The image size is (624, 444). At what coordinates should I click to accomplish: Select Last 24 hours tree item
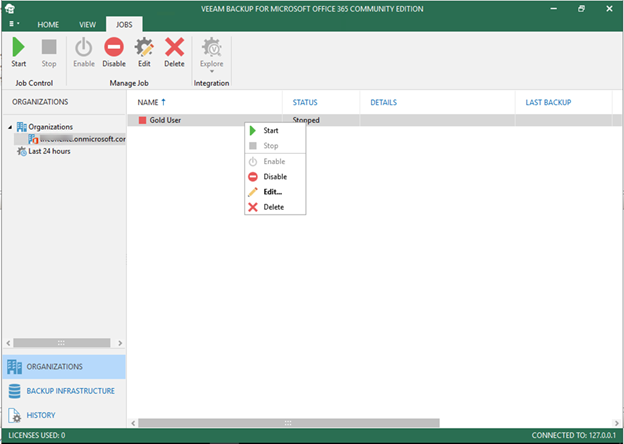click(x=49, y=151)
